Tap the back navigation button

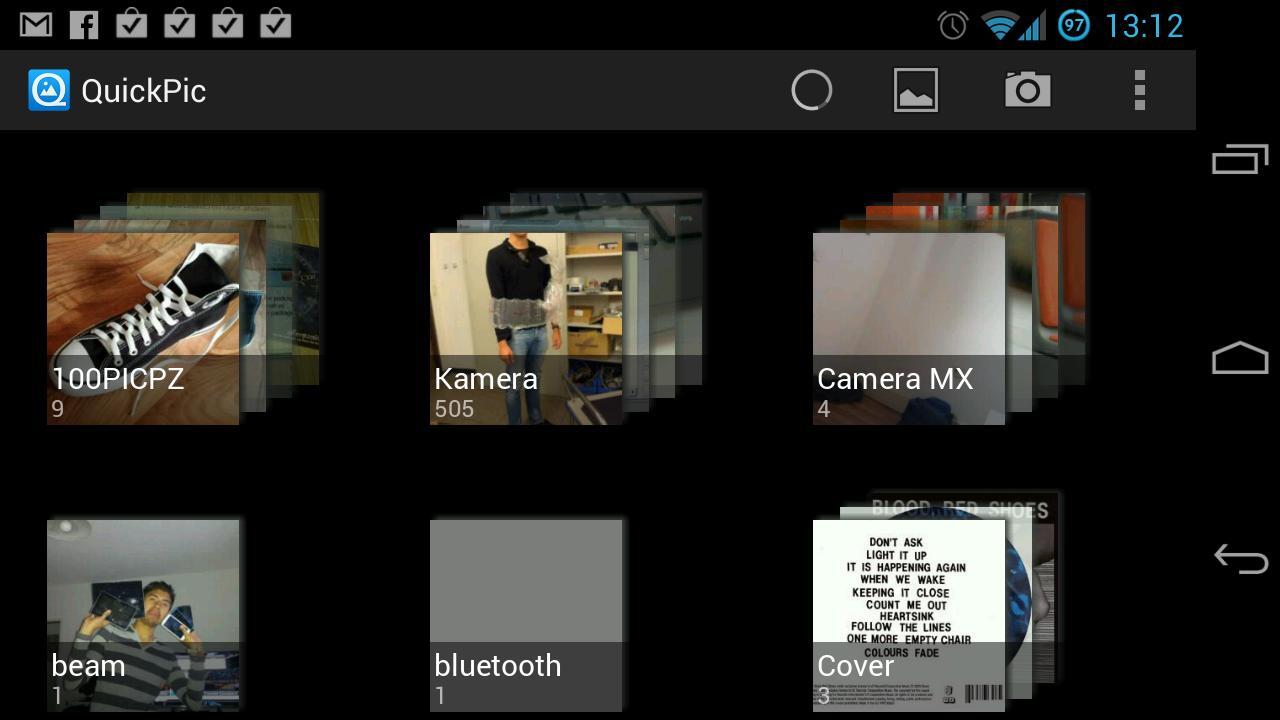tap(1240, 558)
